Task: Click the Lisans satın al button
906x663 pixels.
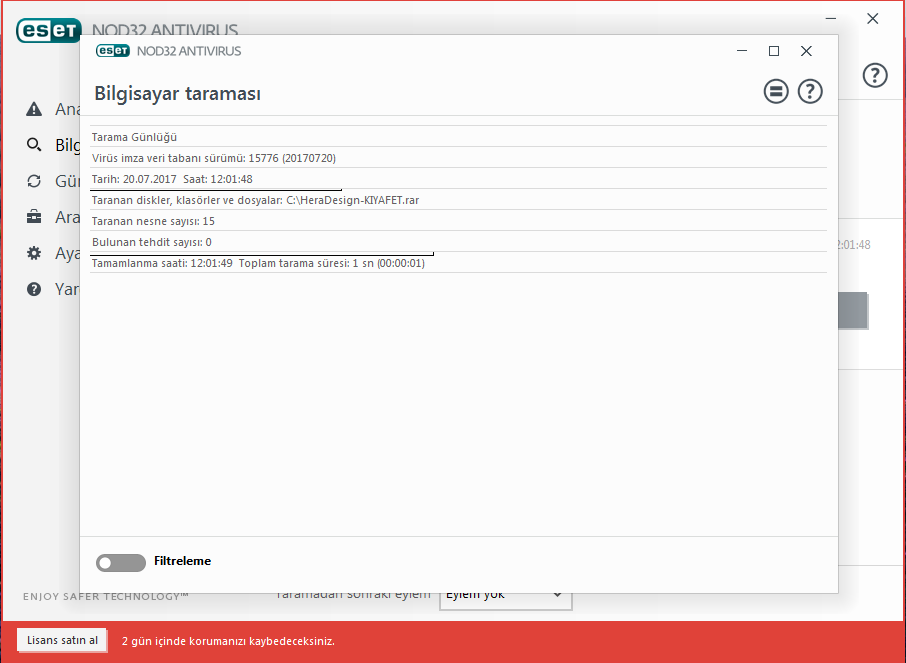Action: point(62,640)
